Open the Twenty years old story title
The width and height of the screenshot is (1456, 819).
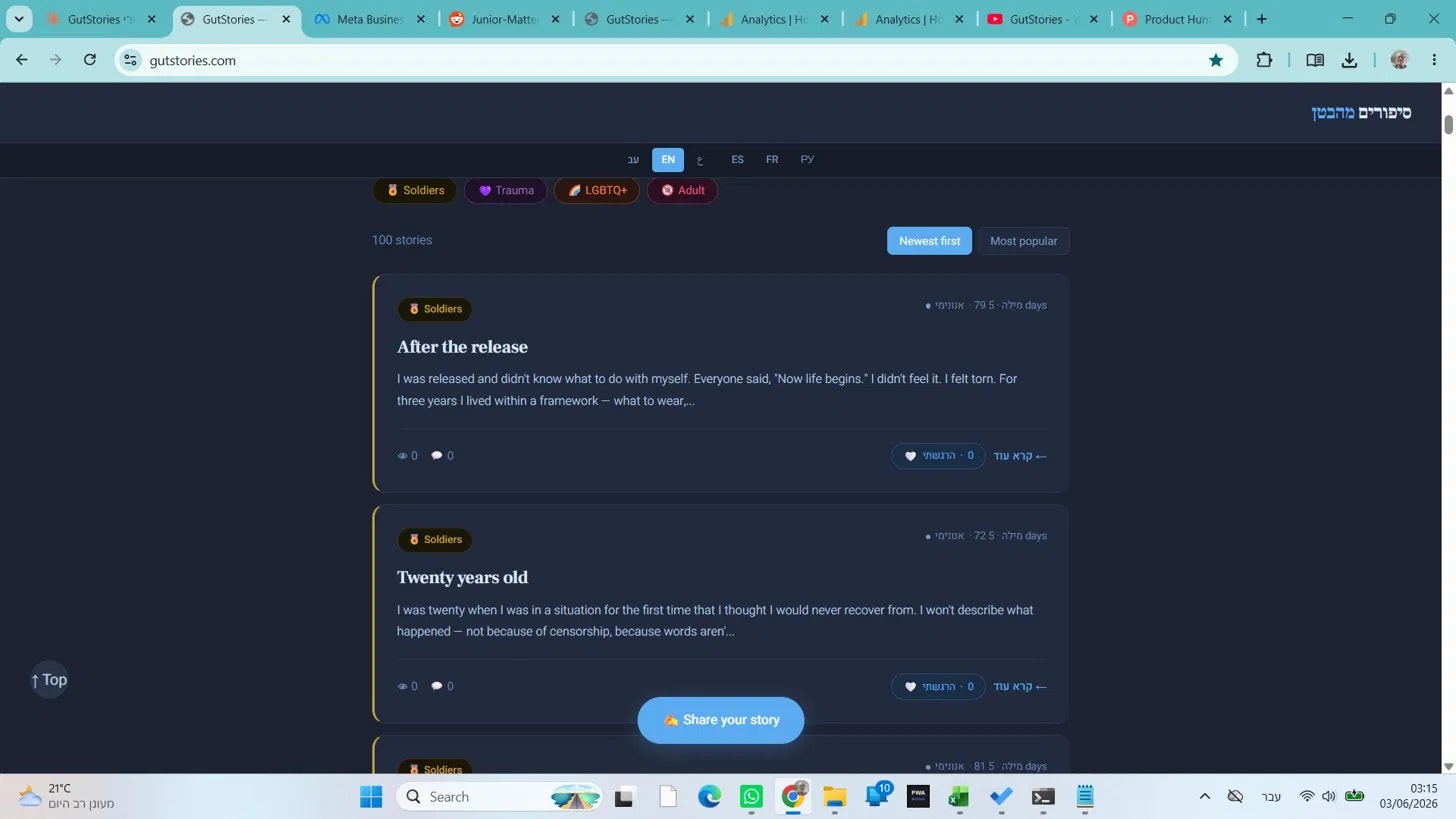coord(462,578)
